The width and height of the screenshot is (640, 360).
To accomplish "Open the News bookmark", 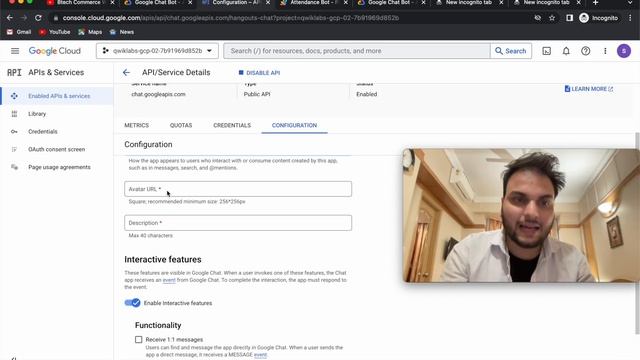I will pos(122,32).
